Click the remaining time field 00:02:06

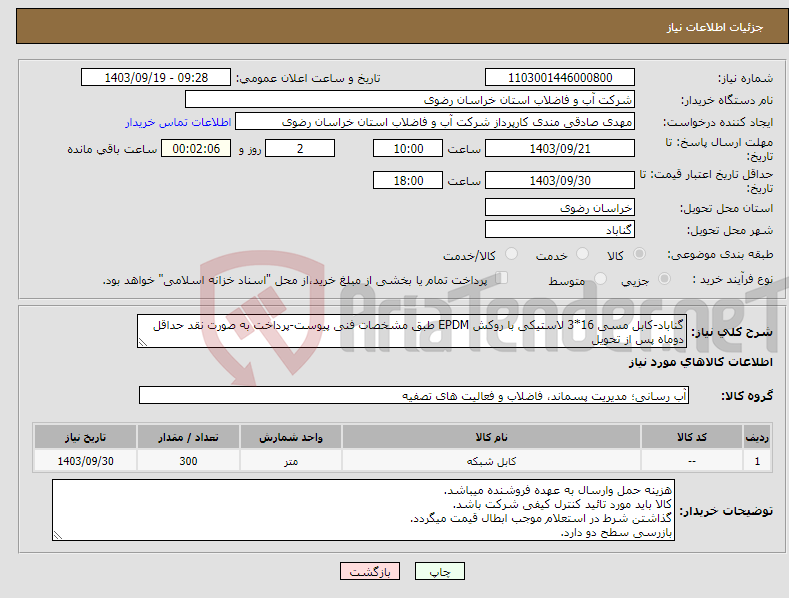click(x=196, y=148)
